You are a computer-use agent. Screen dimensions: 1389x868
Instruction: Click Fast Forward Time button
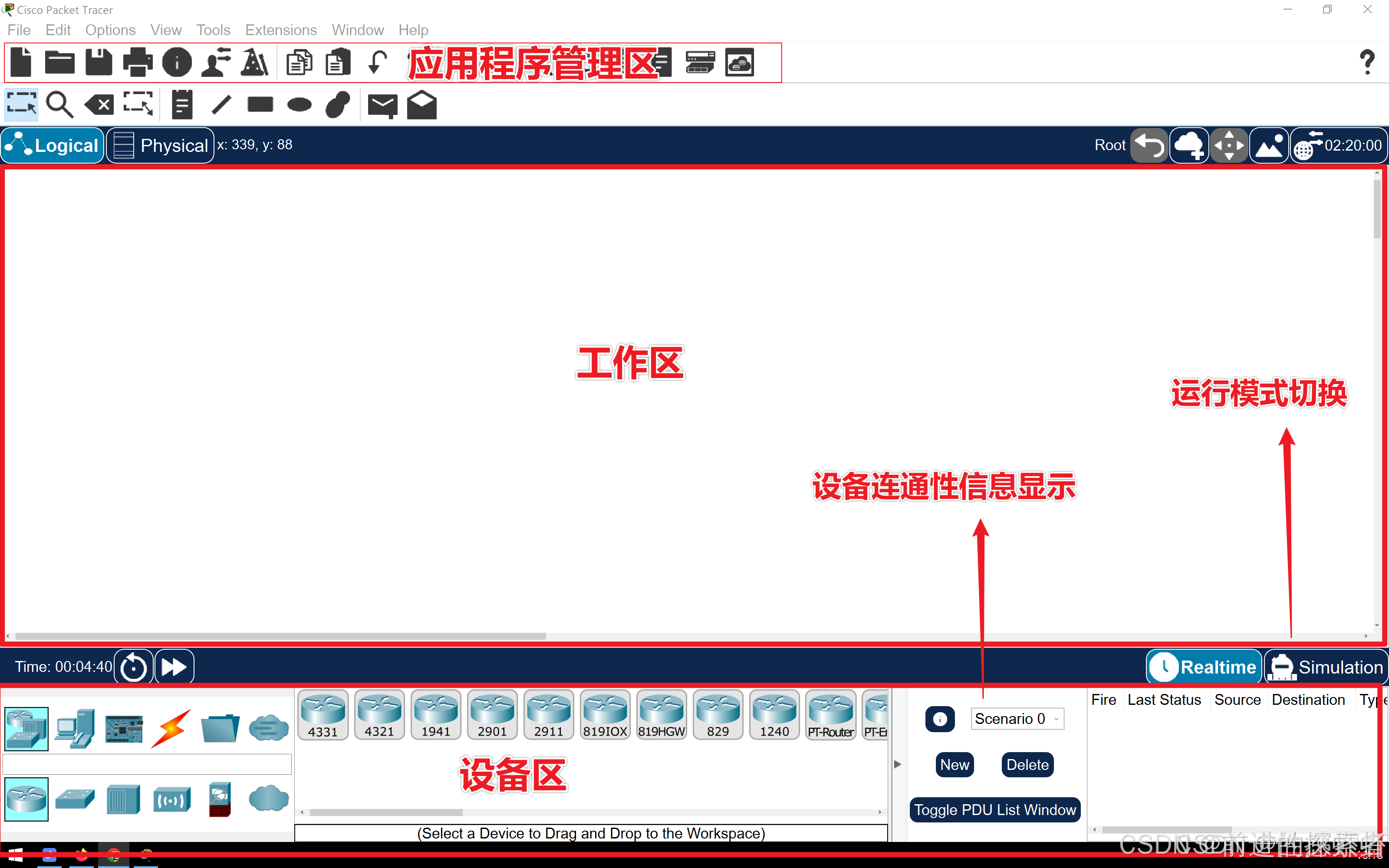click(174, 667)
